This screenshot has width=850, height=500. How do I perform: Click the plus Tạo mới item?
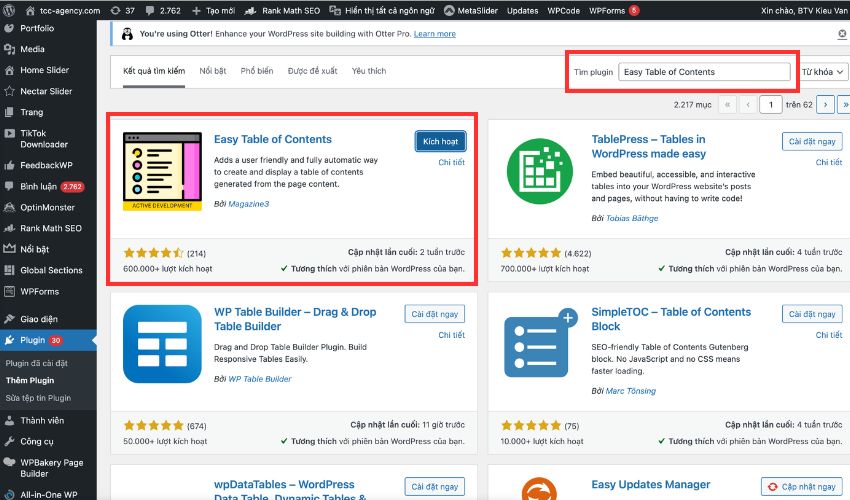pyautogui.click(x=213, y=10)
